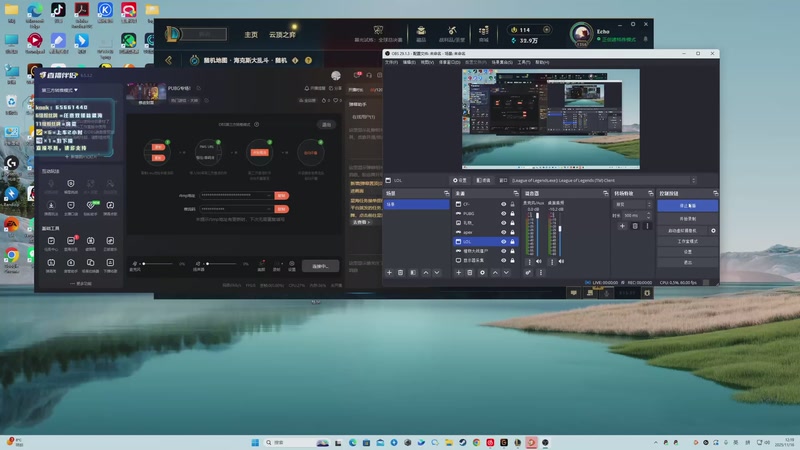Open League client store icon
800x450 pixels.
[484, 33]
